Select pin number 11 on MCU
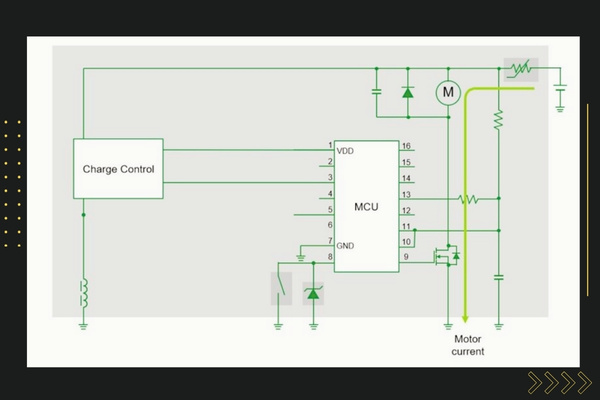 pos(406,226)
